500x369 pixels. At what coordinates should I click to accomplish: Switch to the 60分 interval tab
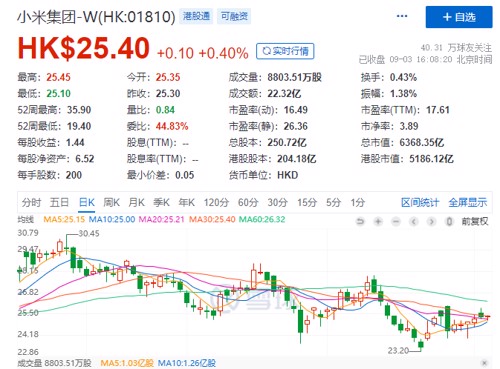(x=248, y=202)
